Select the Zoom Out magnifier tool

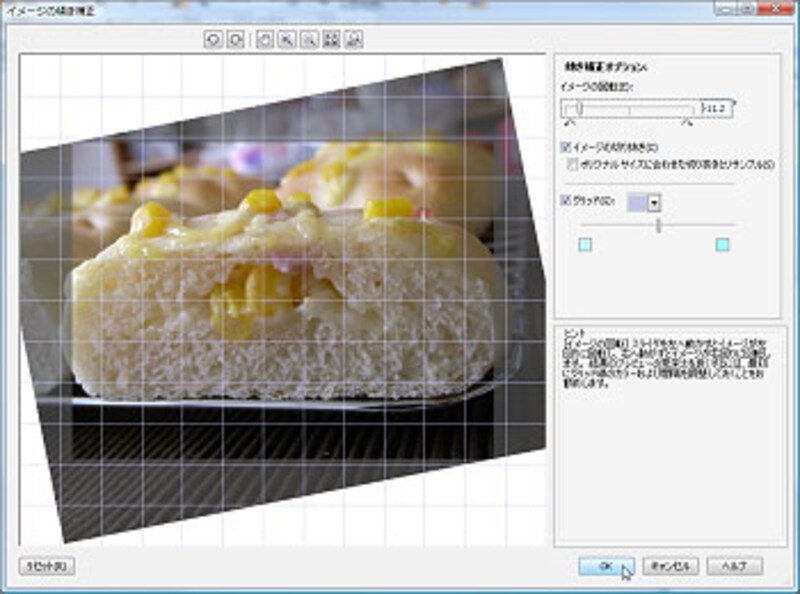pyautogui.click(x=309, y=39)
